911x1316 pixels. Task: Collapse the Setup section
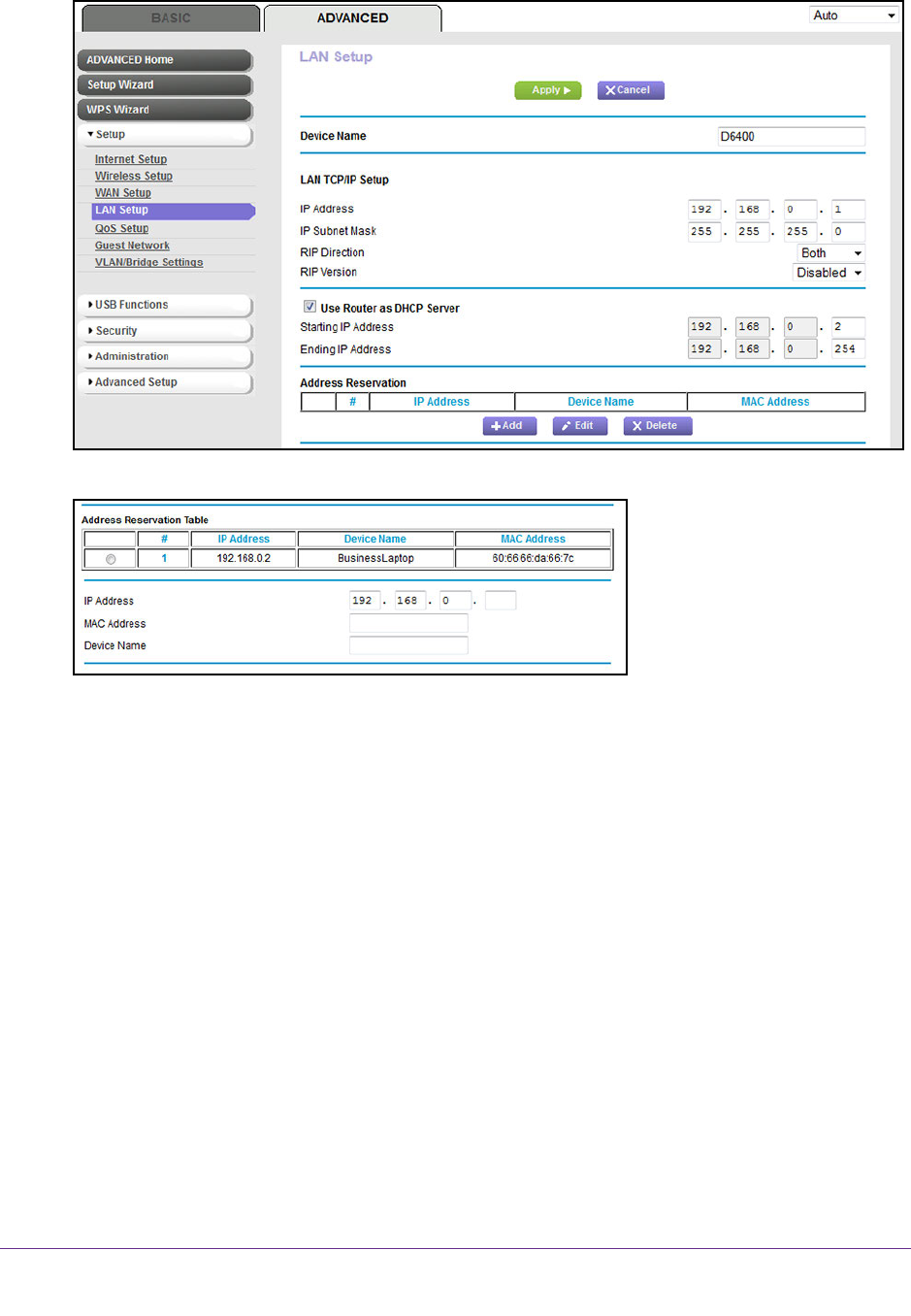(x=165, y=135)
